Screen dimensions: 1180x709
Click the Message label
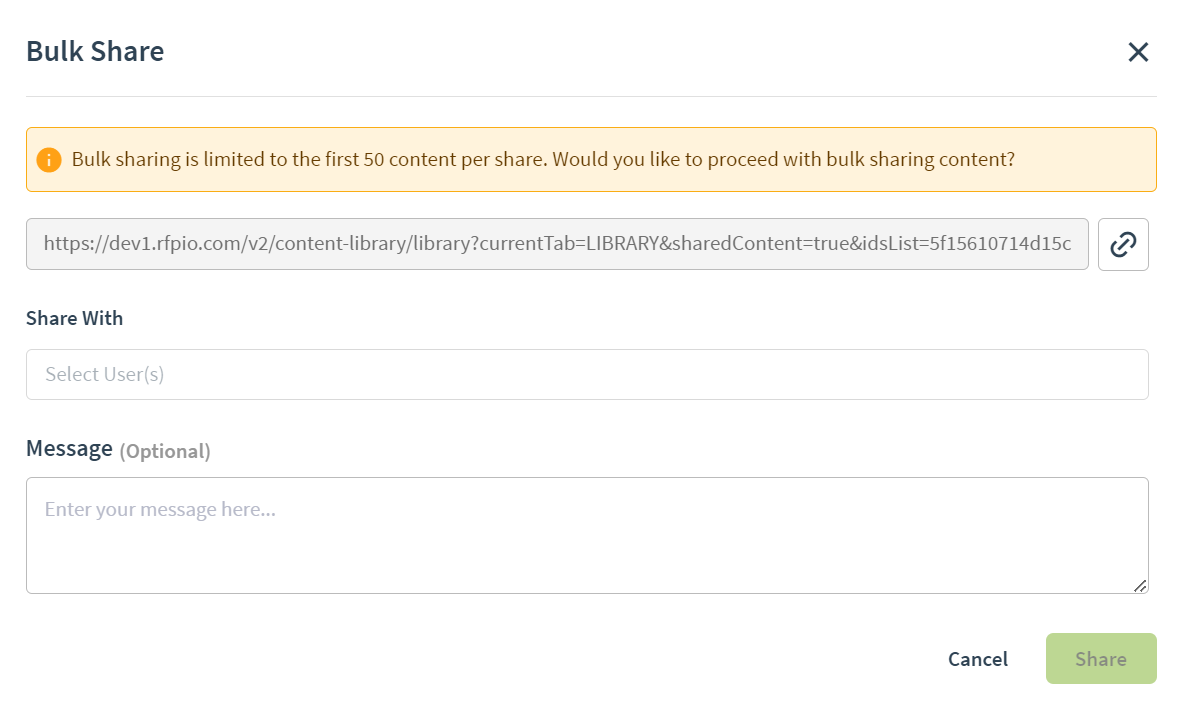[69, 449]
